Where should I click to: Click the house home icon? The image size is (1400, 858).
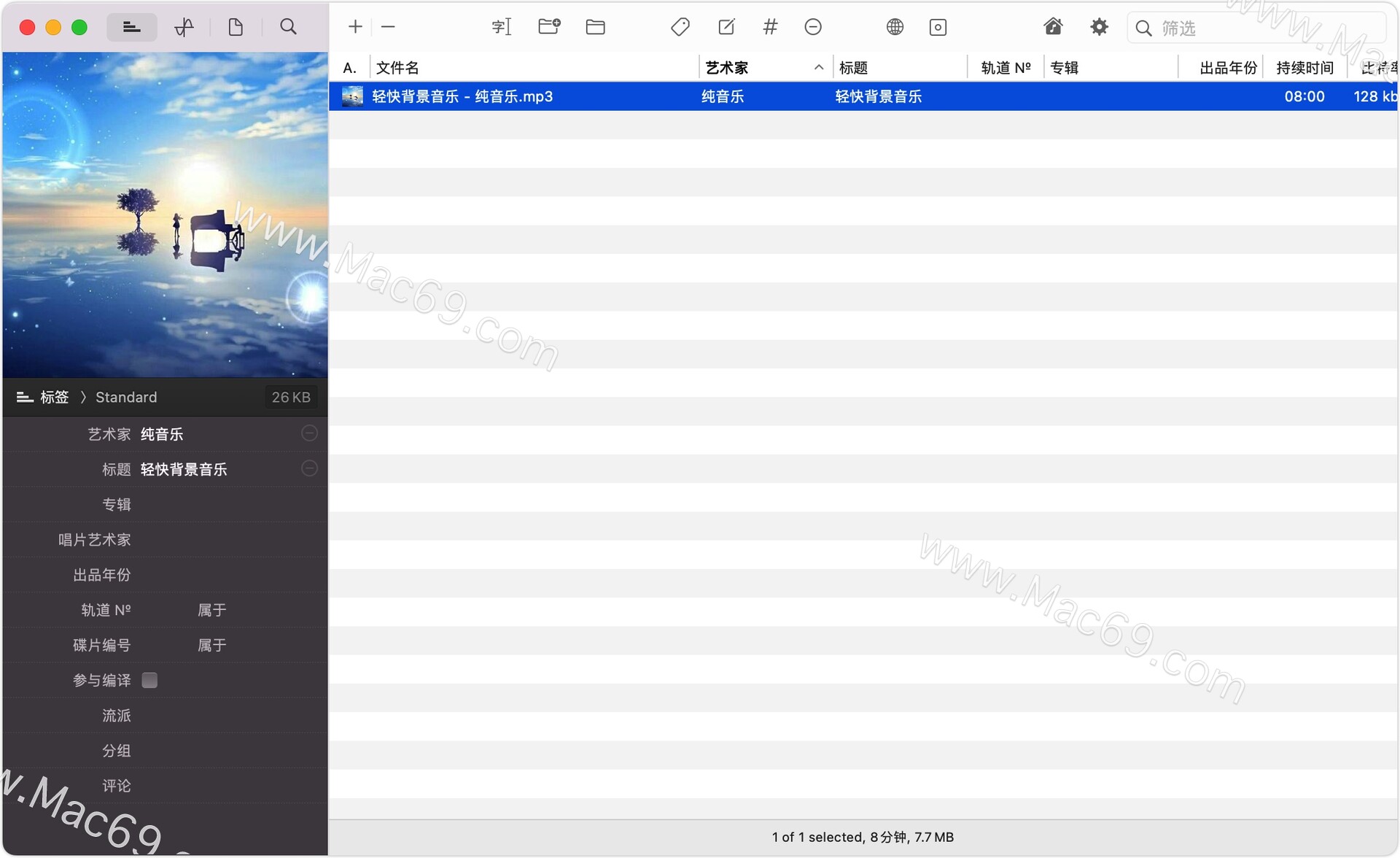(1053, 27)
